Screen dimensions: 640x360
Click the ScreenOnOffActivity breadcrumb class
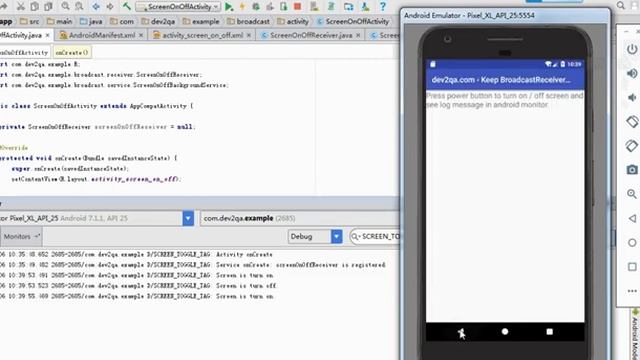pos(353,21)
